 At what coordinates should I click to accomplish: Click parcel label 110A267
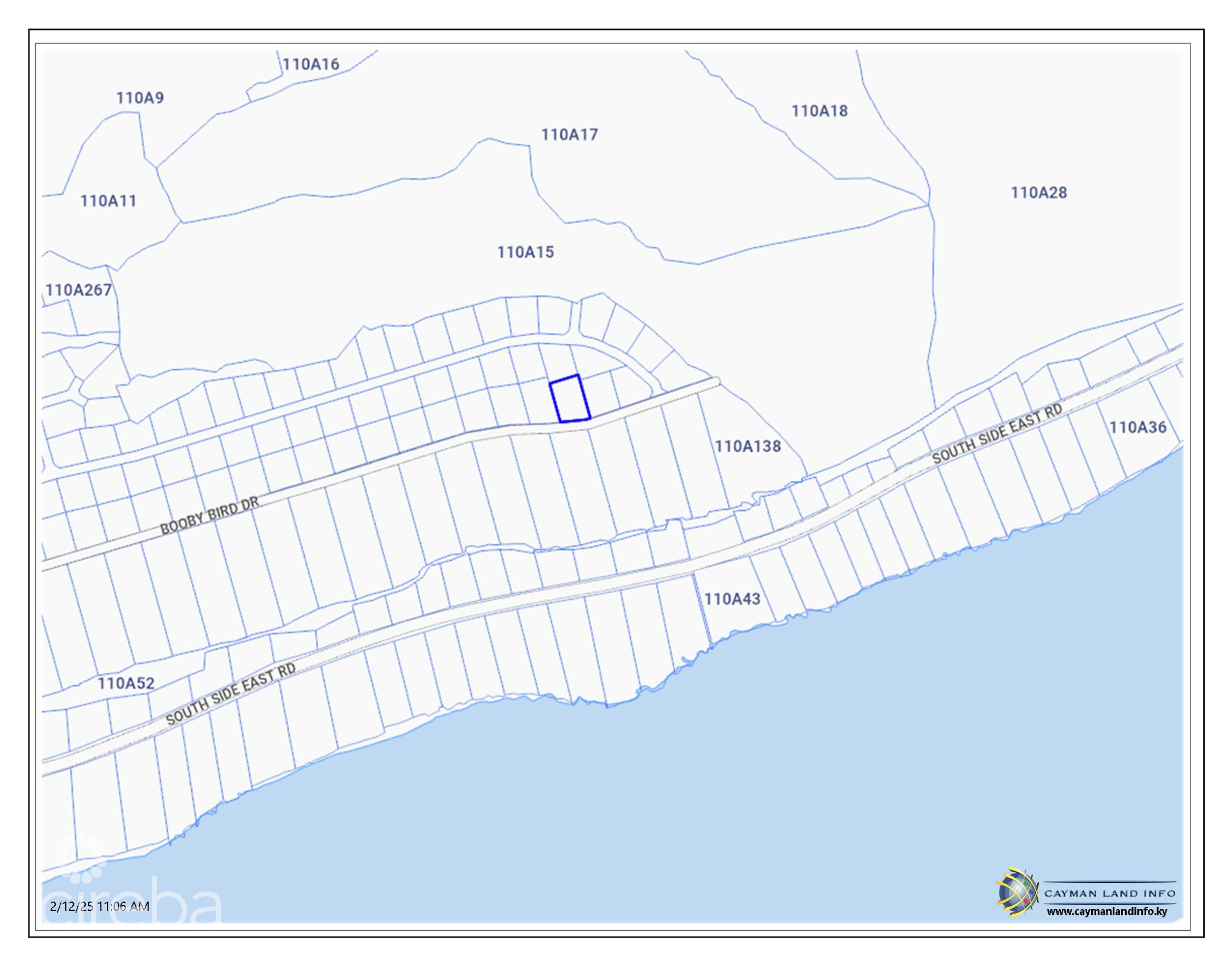coord(78,290)
